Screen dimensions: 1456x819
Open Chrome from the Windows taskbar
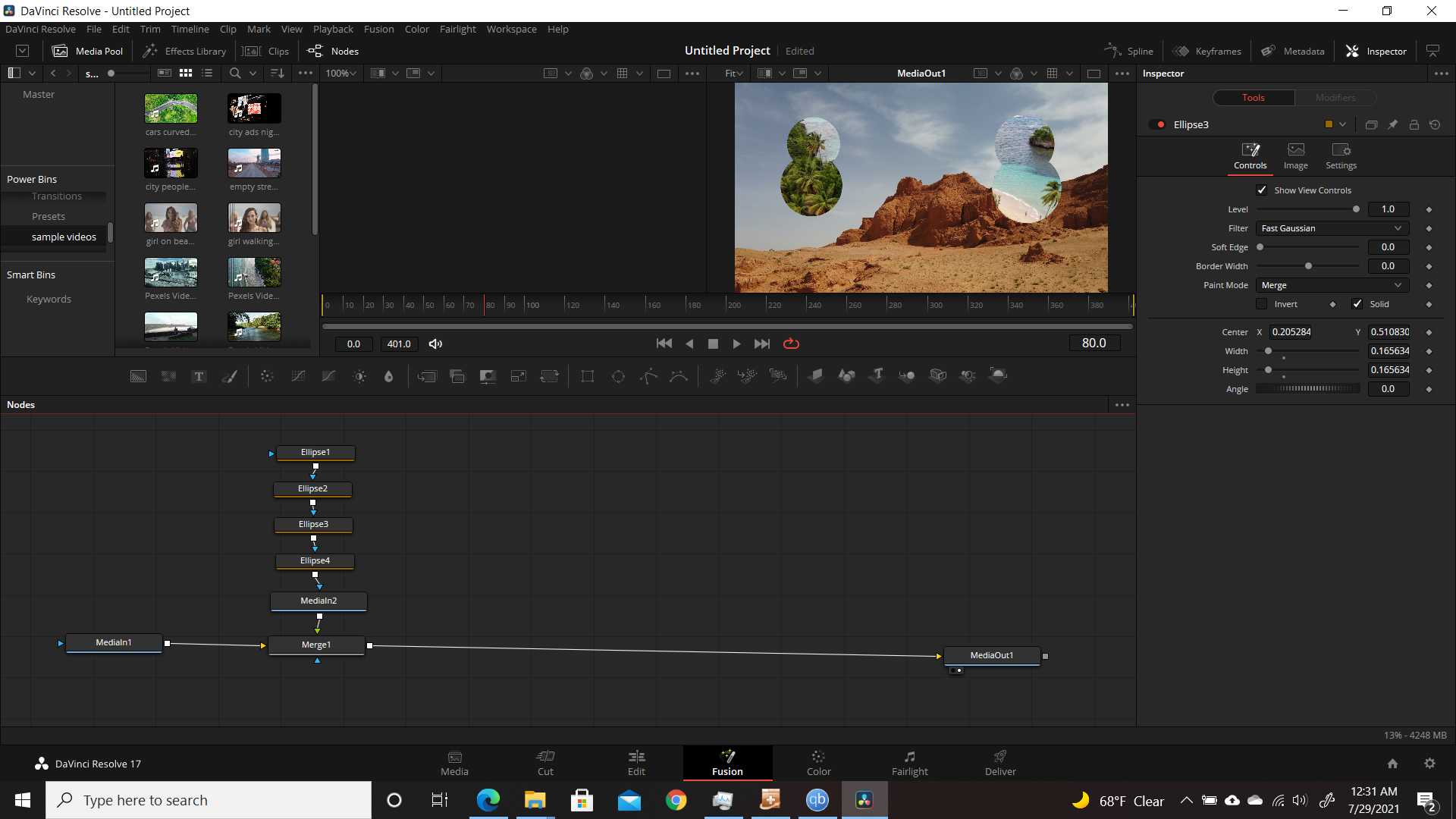point(676,800)
